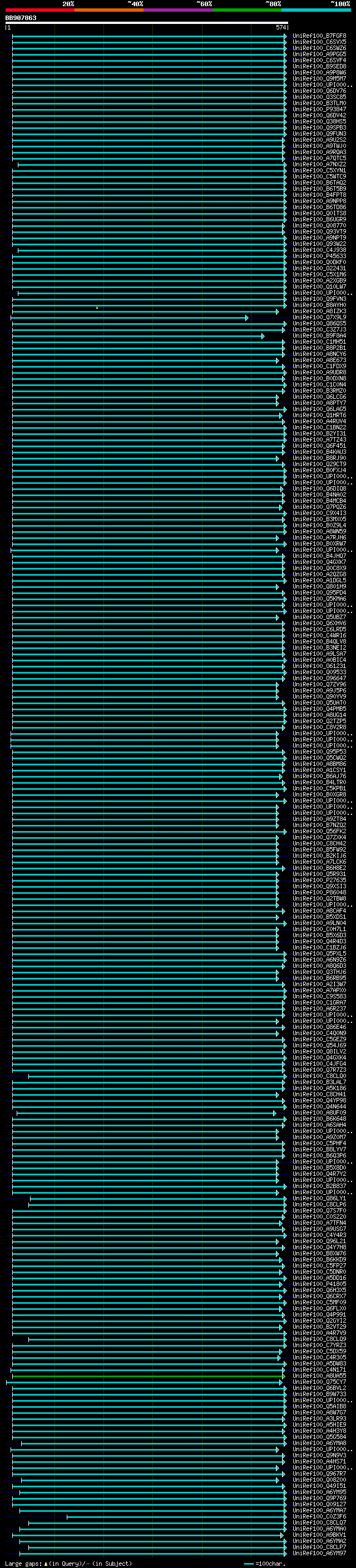The height and width of the screenshot is (1568, 356).
Task: Click the orange ~40% identity legend bar
Action: point(109,10)
